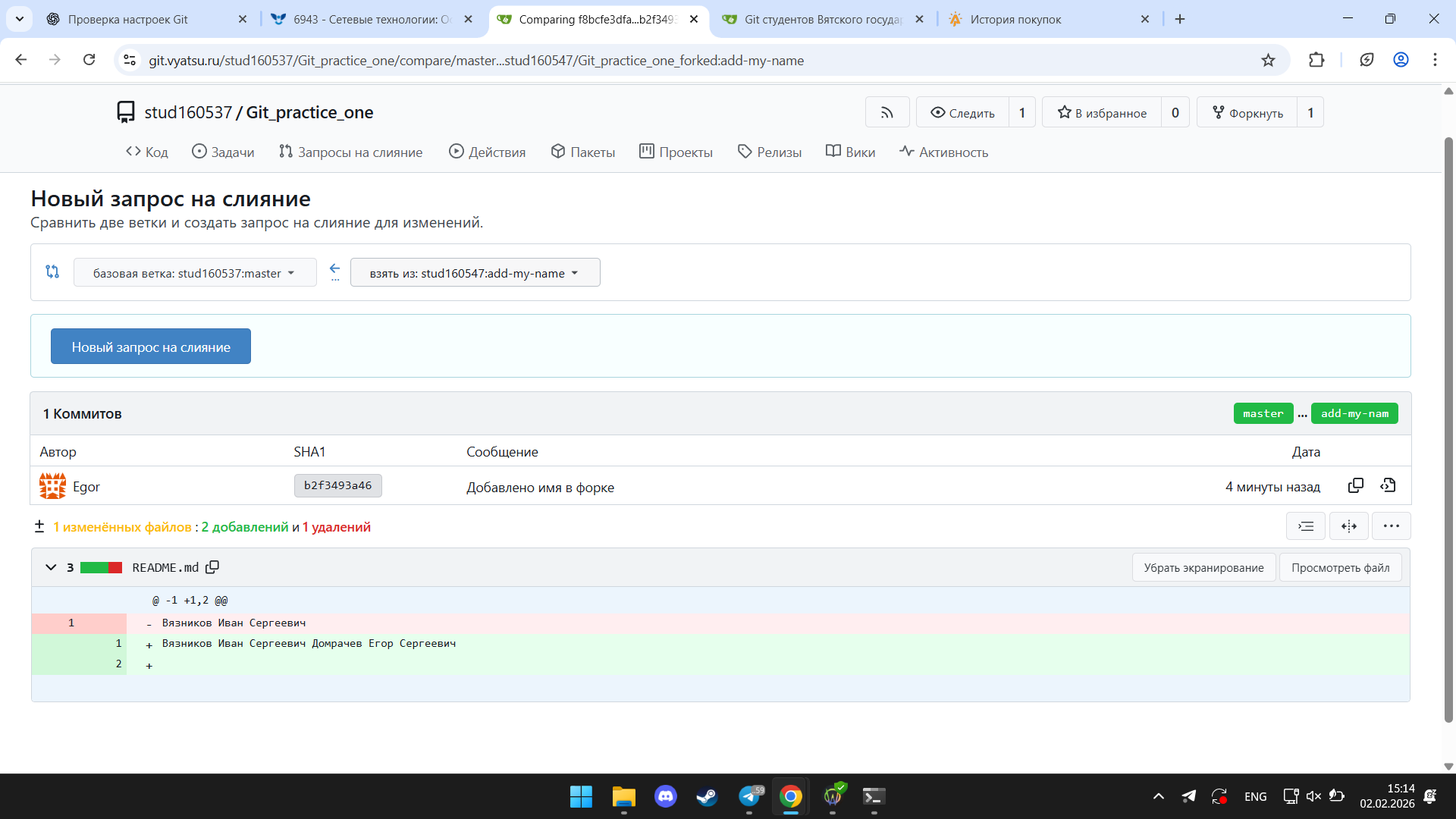Viewport: 1456px width, 819px height.
Task: Copy the commit SHA icon
Action: tap(1355, 486)
